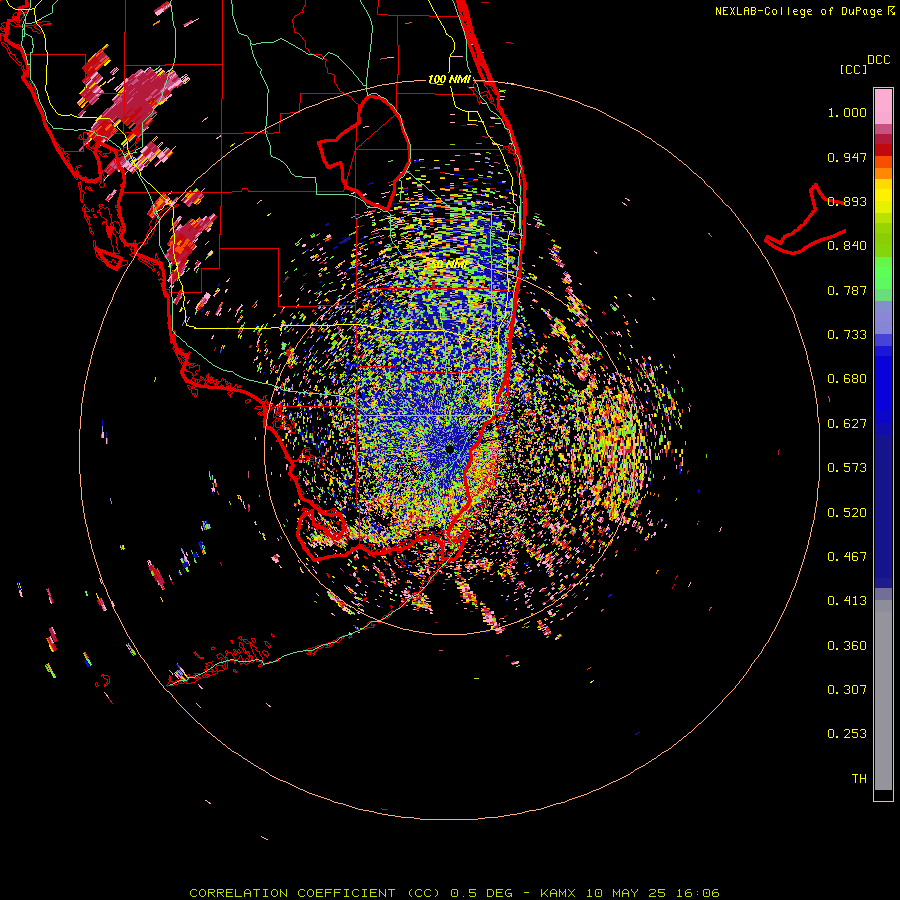Click the gray lower segment of color bar

(x=883, y=695)
